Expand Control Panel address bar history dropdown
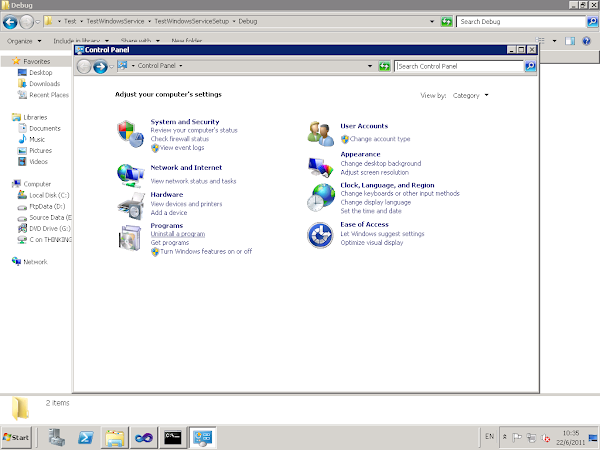Viewport: 600px width, 450px height. pyautogui.click(x=370, y=66)
